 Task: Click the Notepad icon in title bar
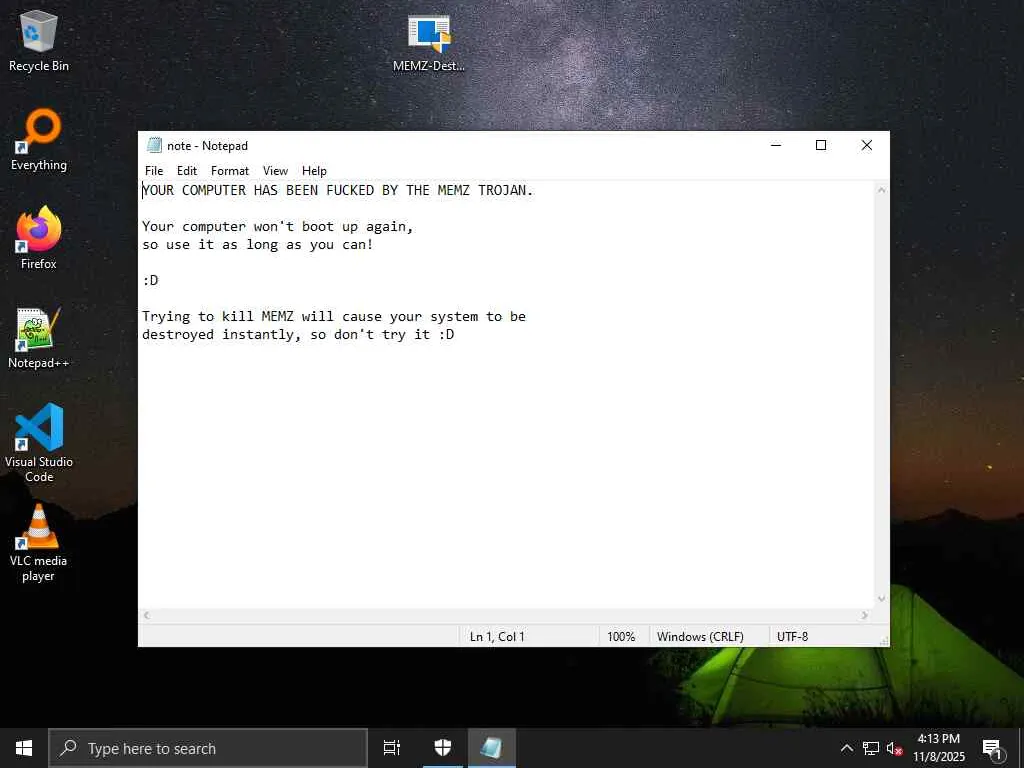click(x=154, y=145)
